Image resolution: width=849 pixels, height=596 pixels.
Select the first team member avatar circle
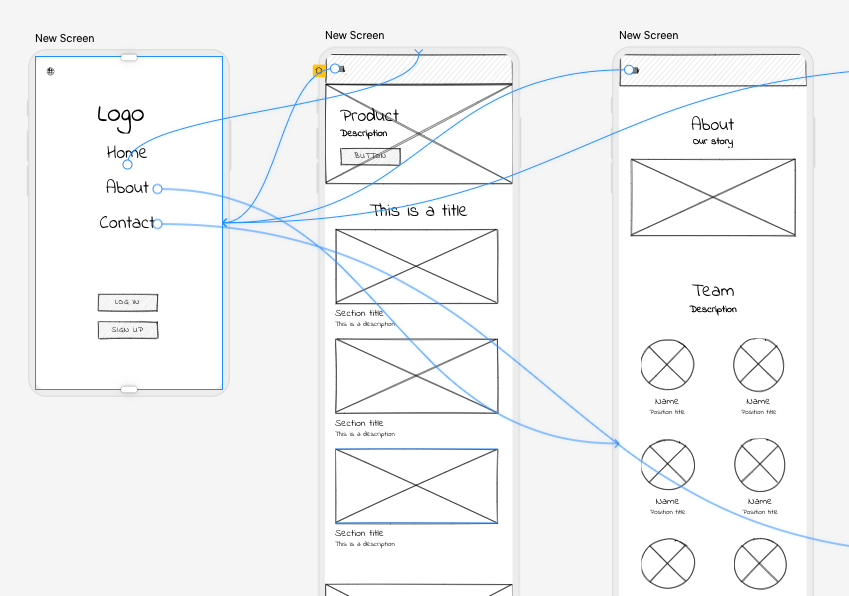(667, 366)
